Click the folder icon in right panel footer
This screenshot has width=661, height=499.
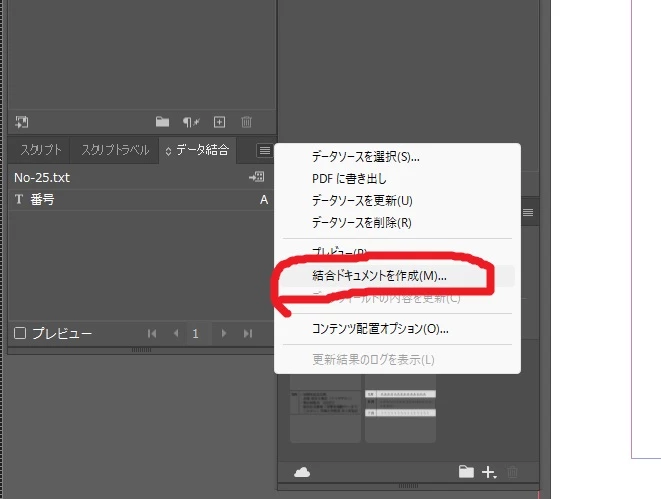click(466, 472)
